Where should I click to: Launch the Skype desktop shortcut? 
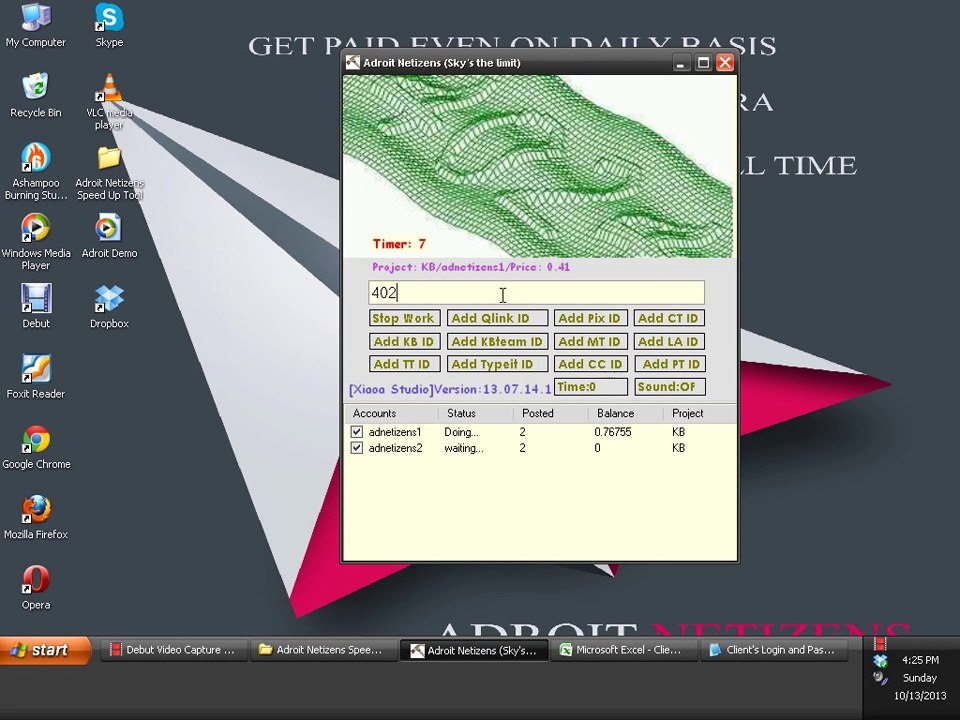coord(109,24)
